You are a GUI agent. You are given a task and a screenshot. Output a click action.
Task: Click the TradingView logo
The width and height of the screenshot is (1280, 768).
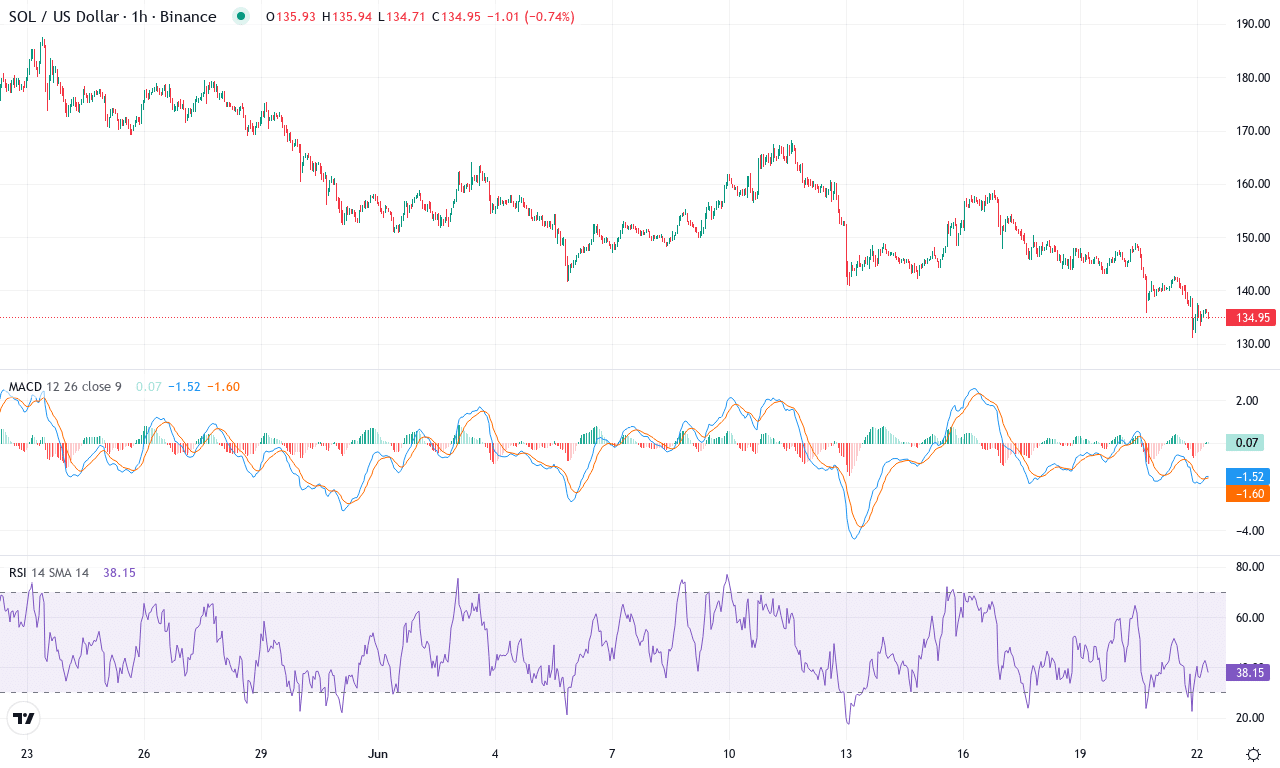[24, 718]
